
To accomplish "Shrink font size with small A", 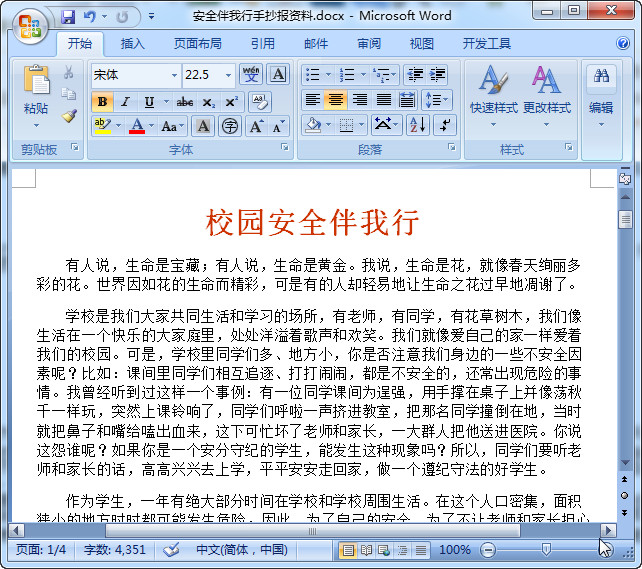I will click(278, 126).
